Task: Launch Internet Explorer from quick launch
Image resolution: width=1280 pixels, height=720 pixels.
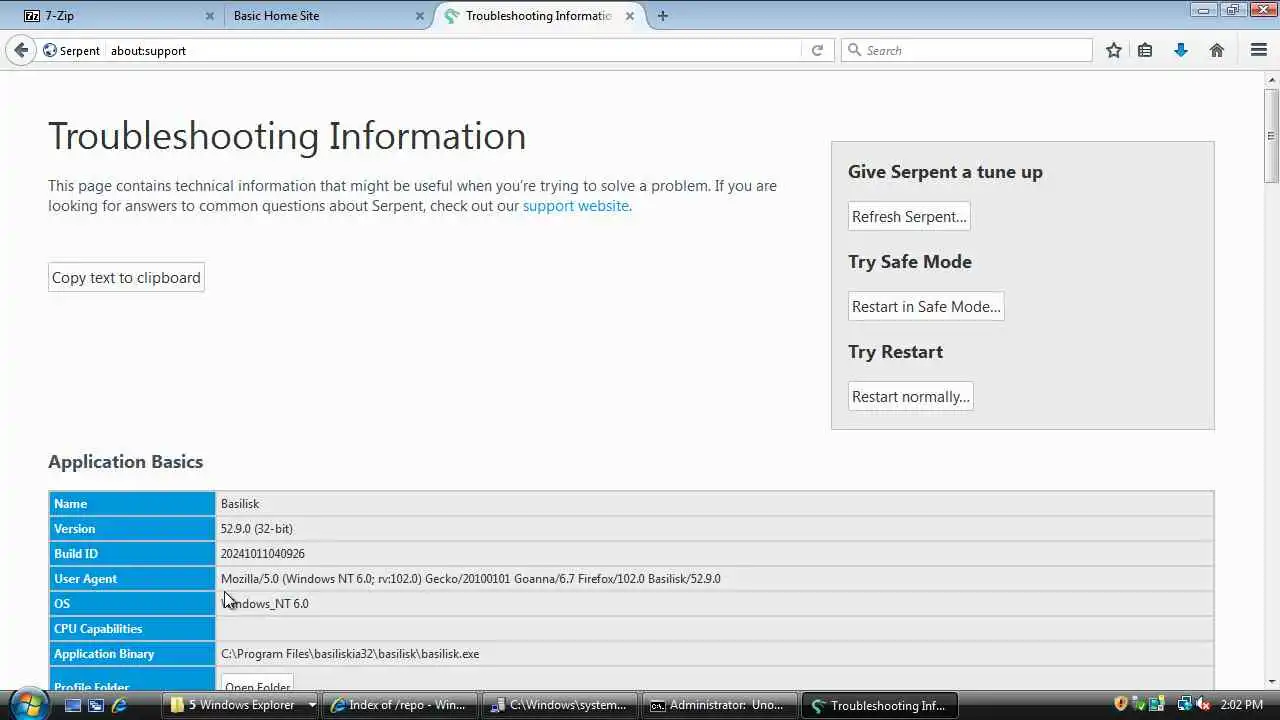Action: pos(119,705)
